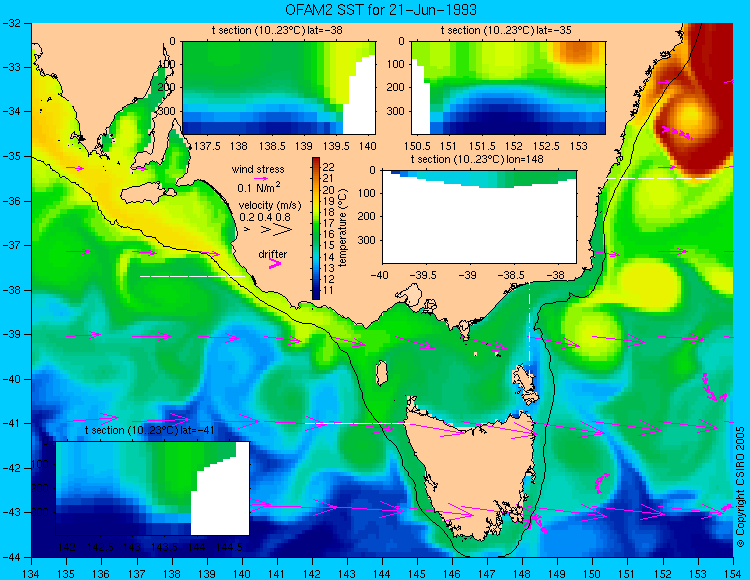This screenshot has height=580, width=750.
Task: Click white dashed section line left of 'drifter' label
Action: point(192,276)
